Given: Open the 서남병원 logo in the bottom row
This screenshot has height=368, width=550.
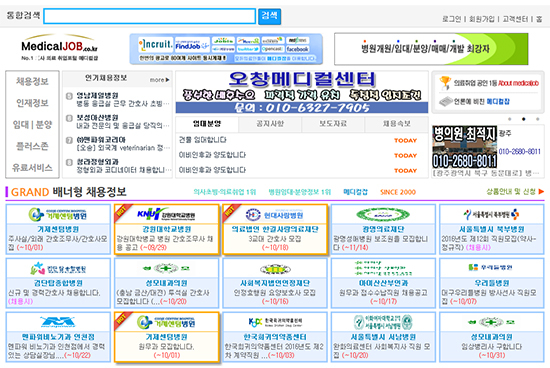Looking at the screenshot, I should tap(383, 322).
